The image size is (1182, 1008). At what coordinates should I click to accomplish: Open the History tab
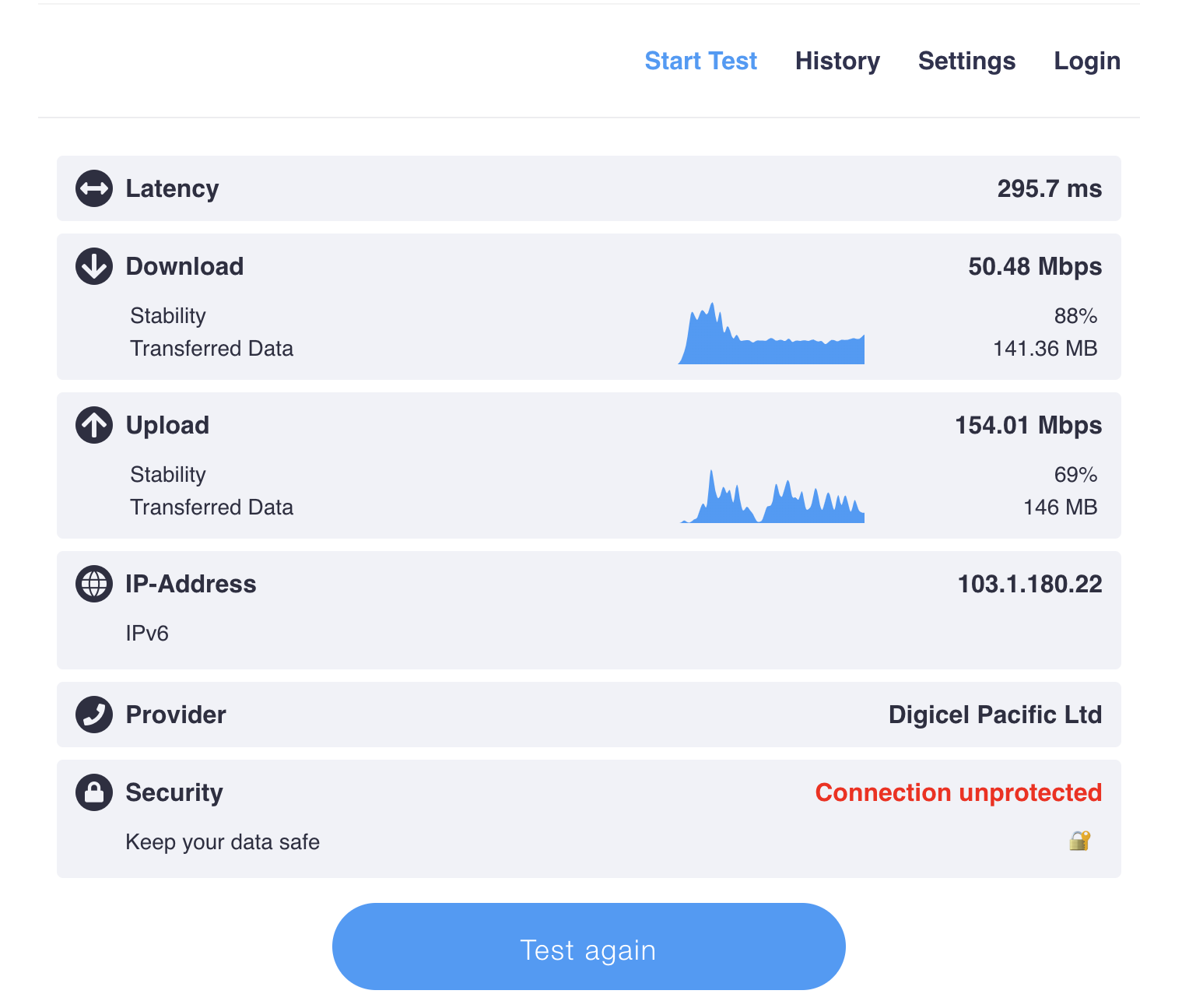[x=837, y=61]
